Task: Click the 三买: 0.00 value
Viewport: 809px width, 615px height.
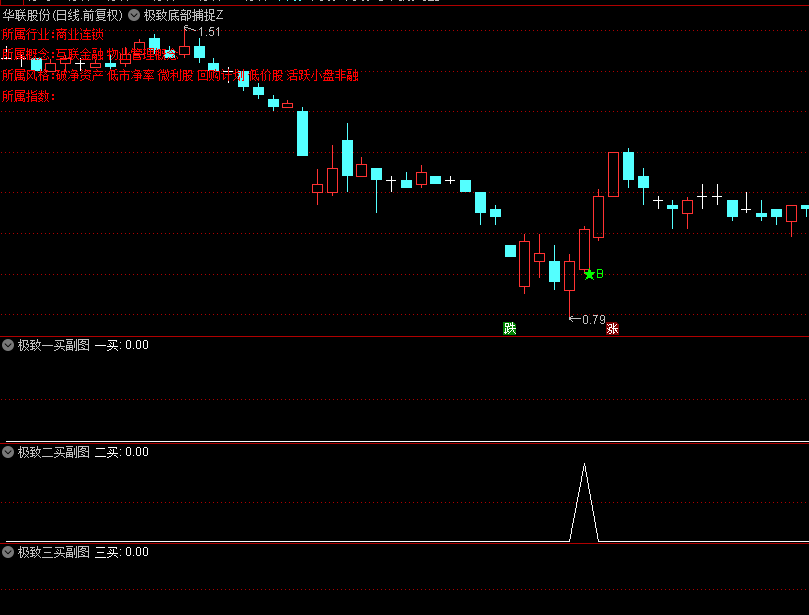Action: pyautogui.click(x=122, y=553)
